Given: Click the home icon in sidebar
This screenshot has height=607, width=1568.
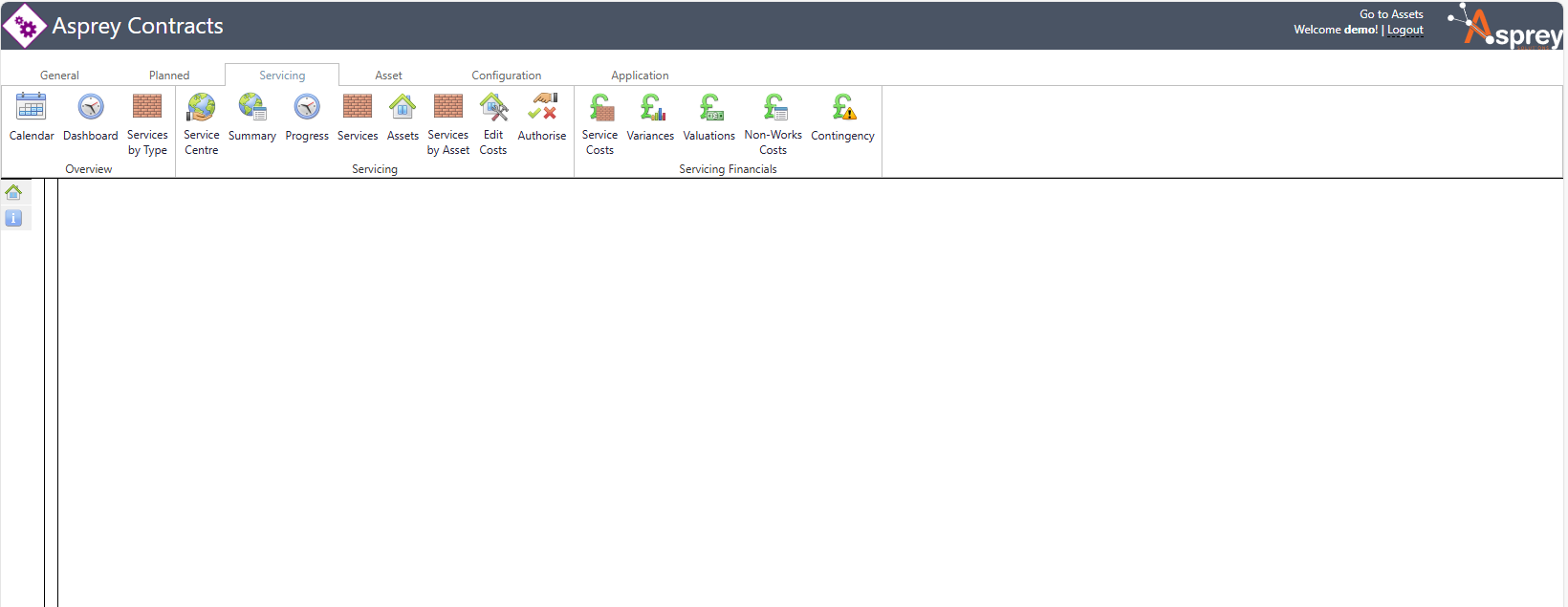Looking at the screenshot, I should tap(13, 192).
